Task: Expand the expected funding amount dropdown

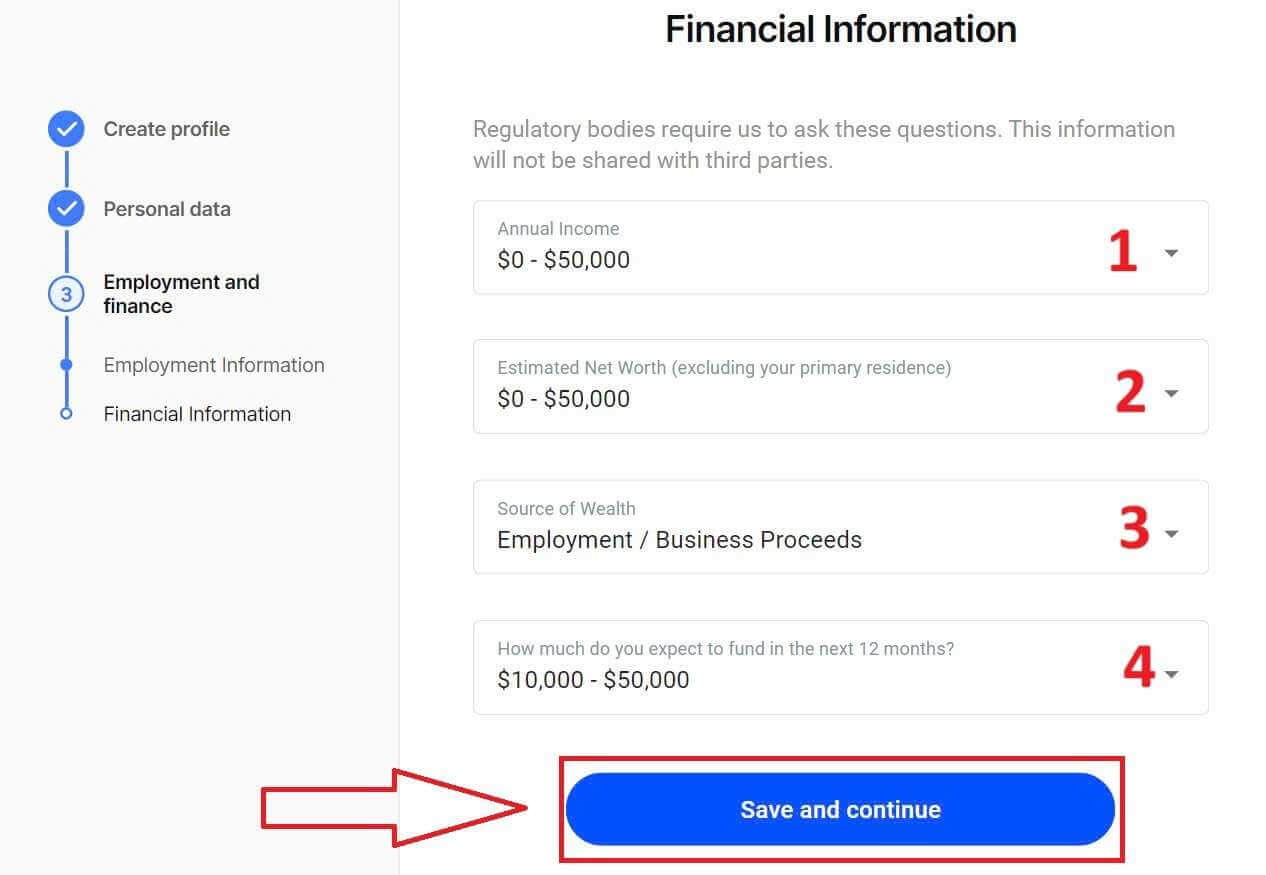Action: point(1171,673)
